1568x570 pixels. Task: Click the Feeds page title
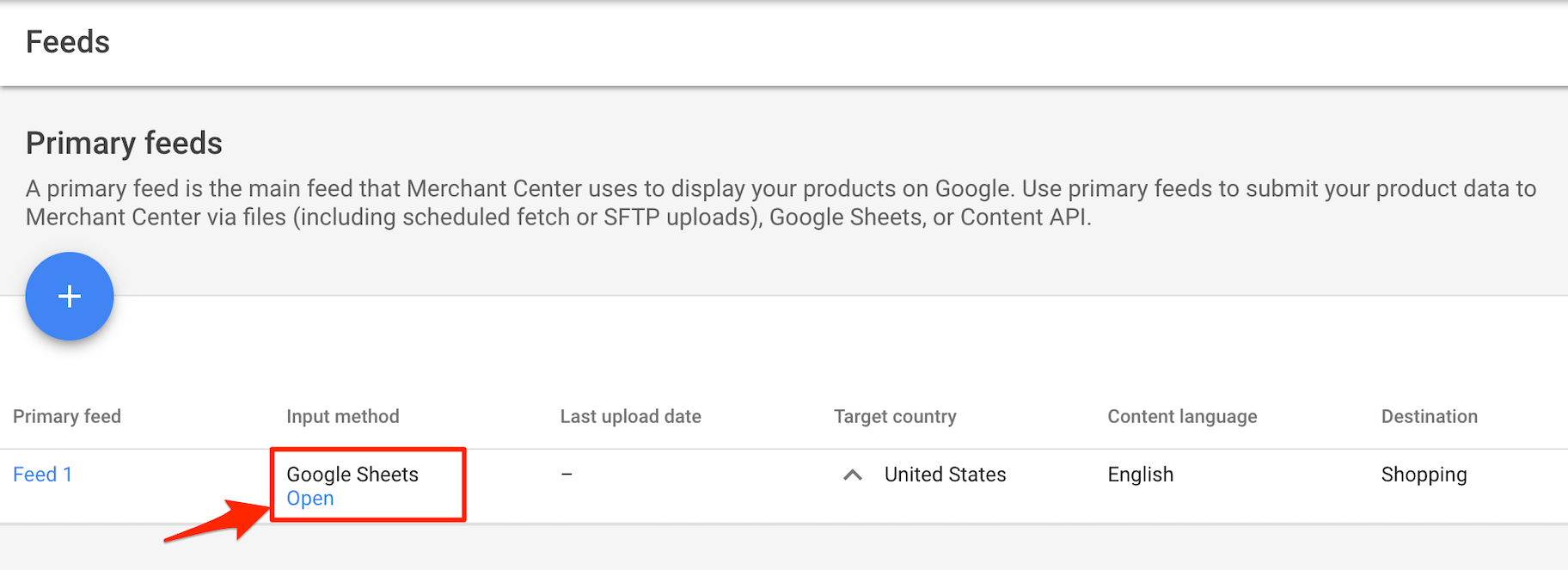(x=68, y=42)
